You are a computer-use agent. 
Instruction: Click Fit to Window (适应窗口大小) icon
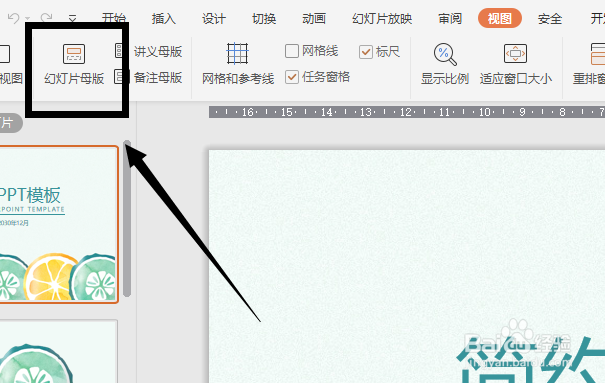(515, 54)
